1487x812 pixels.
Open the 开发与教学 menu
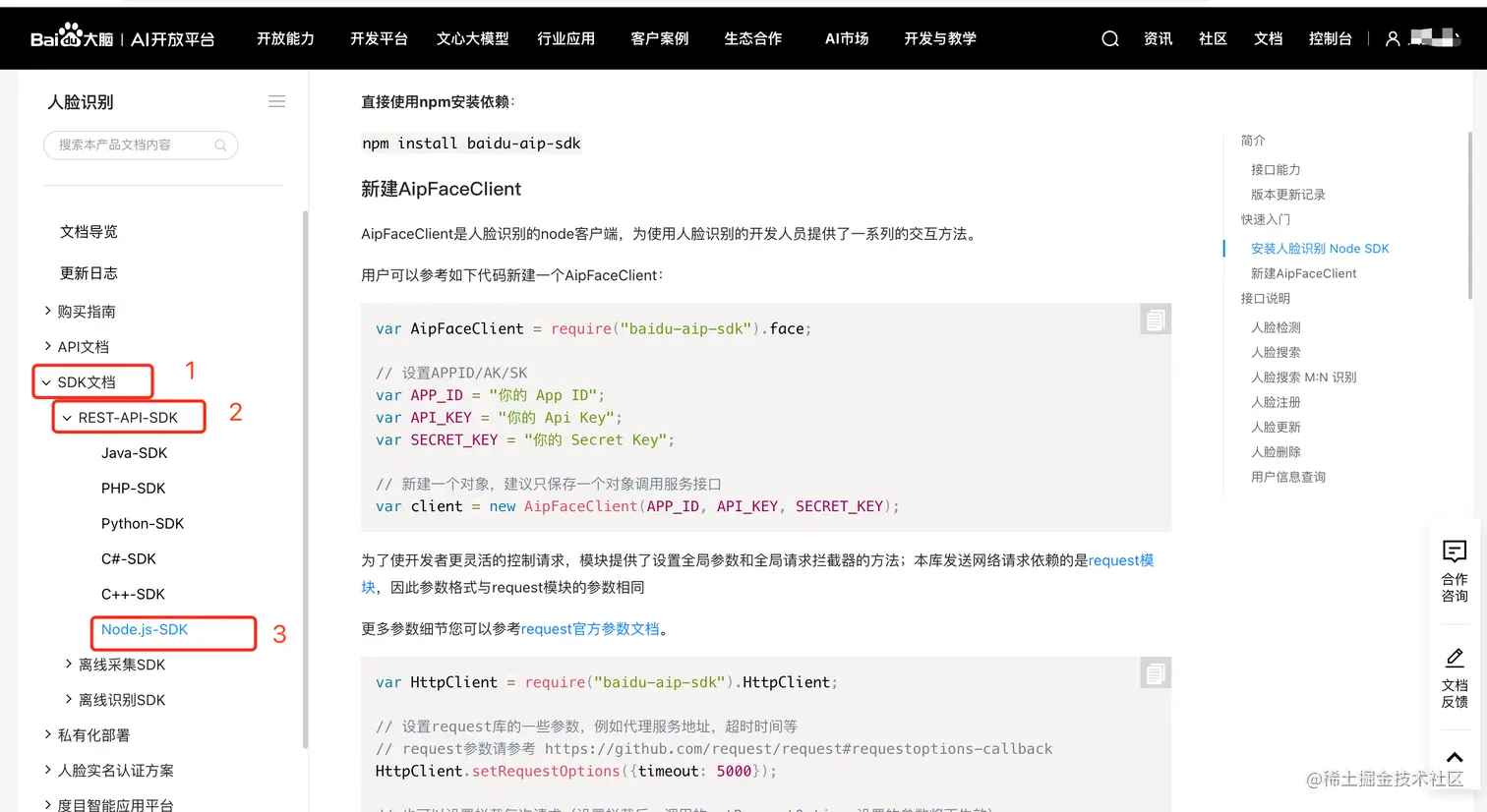point(940,38)
